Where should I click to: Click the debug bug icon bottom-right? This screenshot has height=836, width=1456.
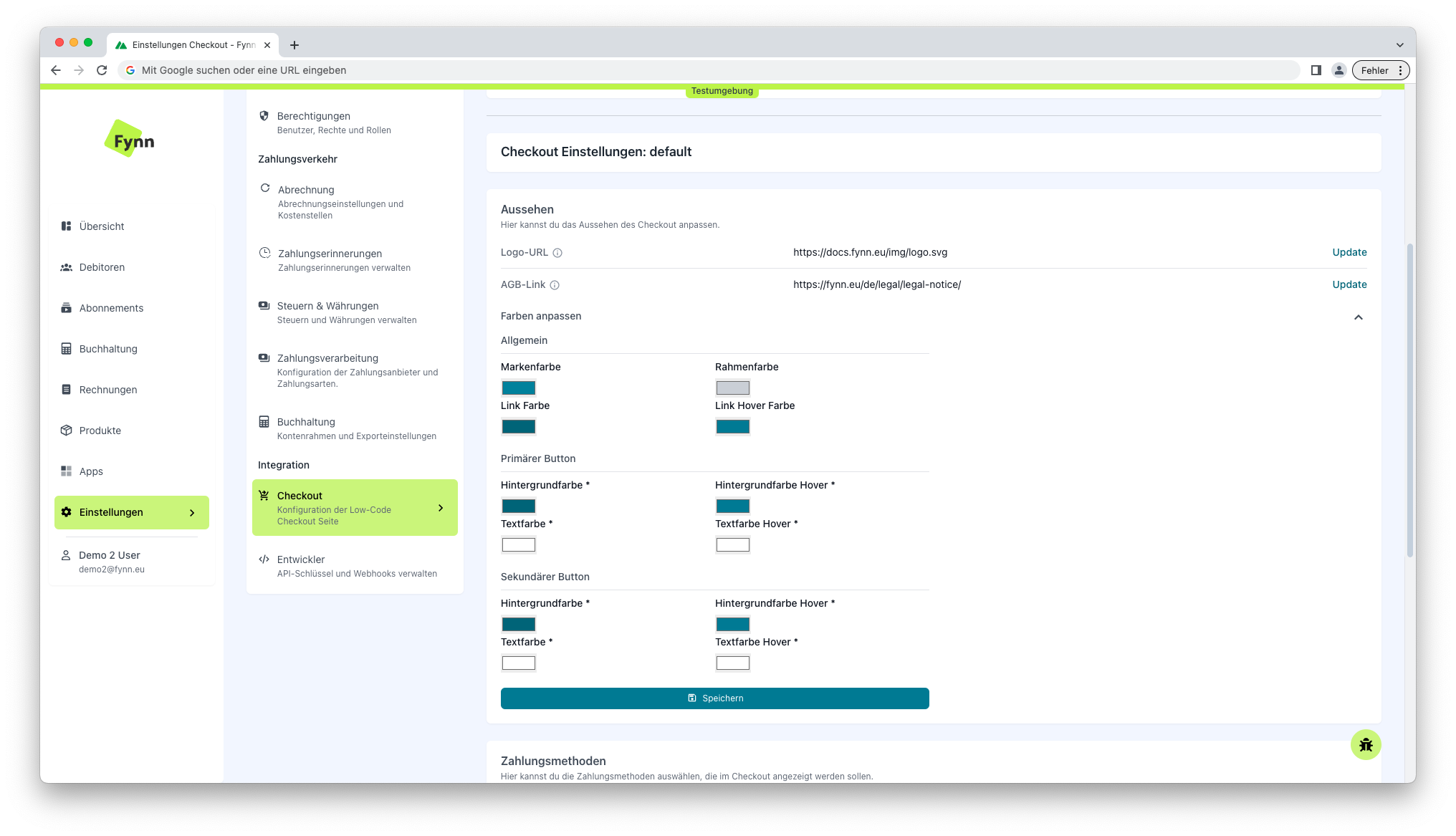pos(1365,745)
